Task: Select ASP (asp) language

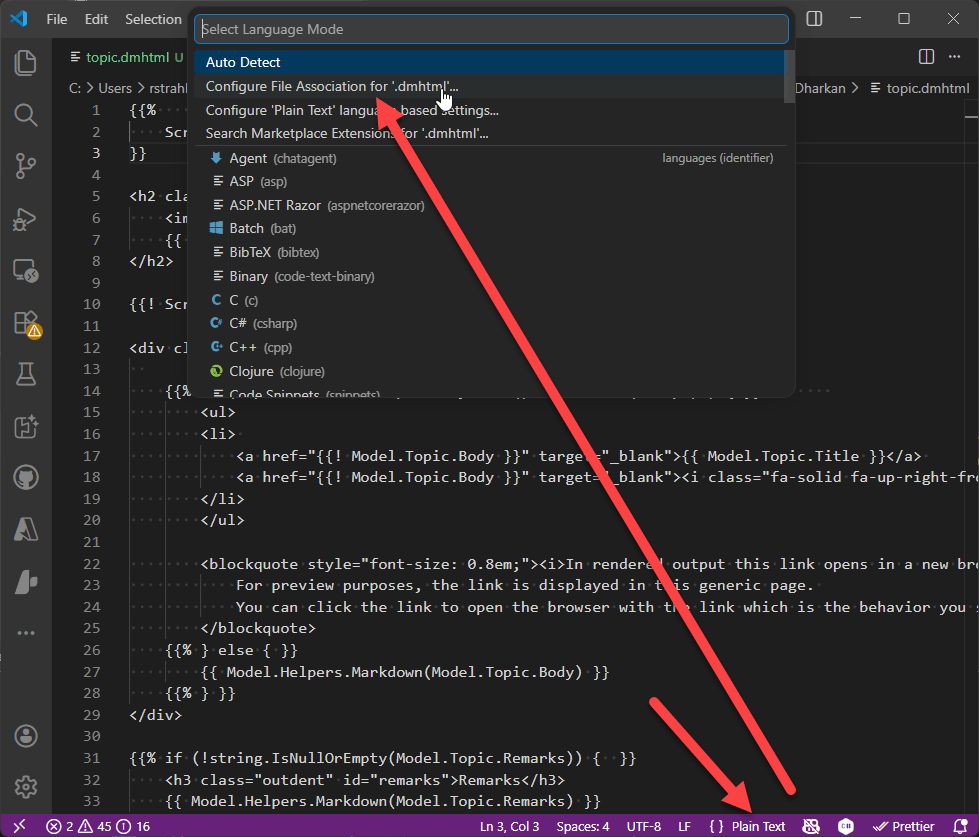Action: coord(490,182)
